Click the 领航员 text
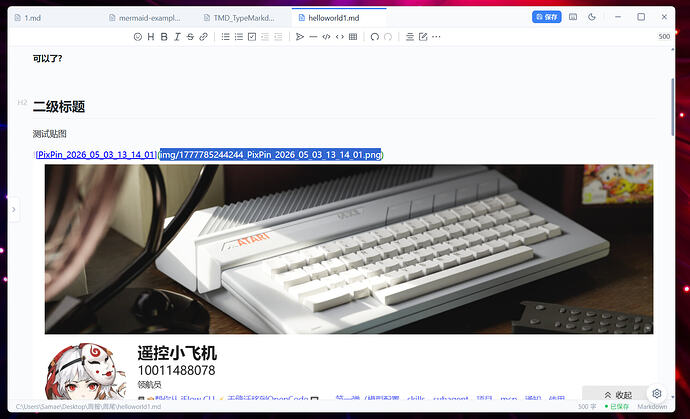 coord(149,385)
